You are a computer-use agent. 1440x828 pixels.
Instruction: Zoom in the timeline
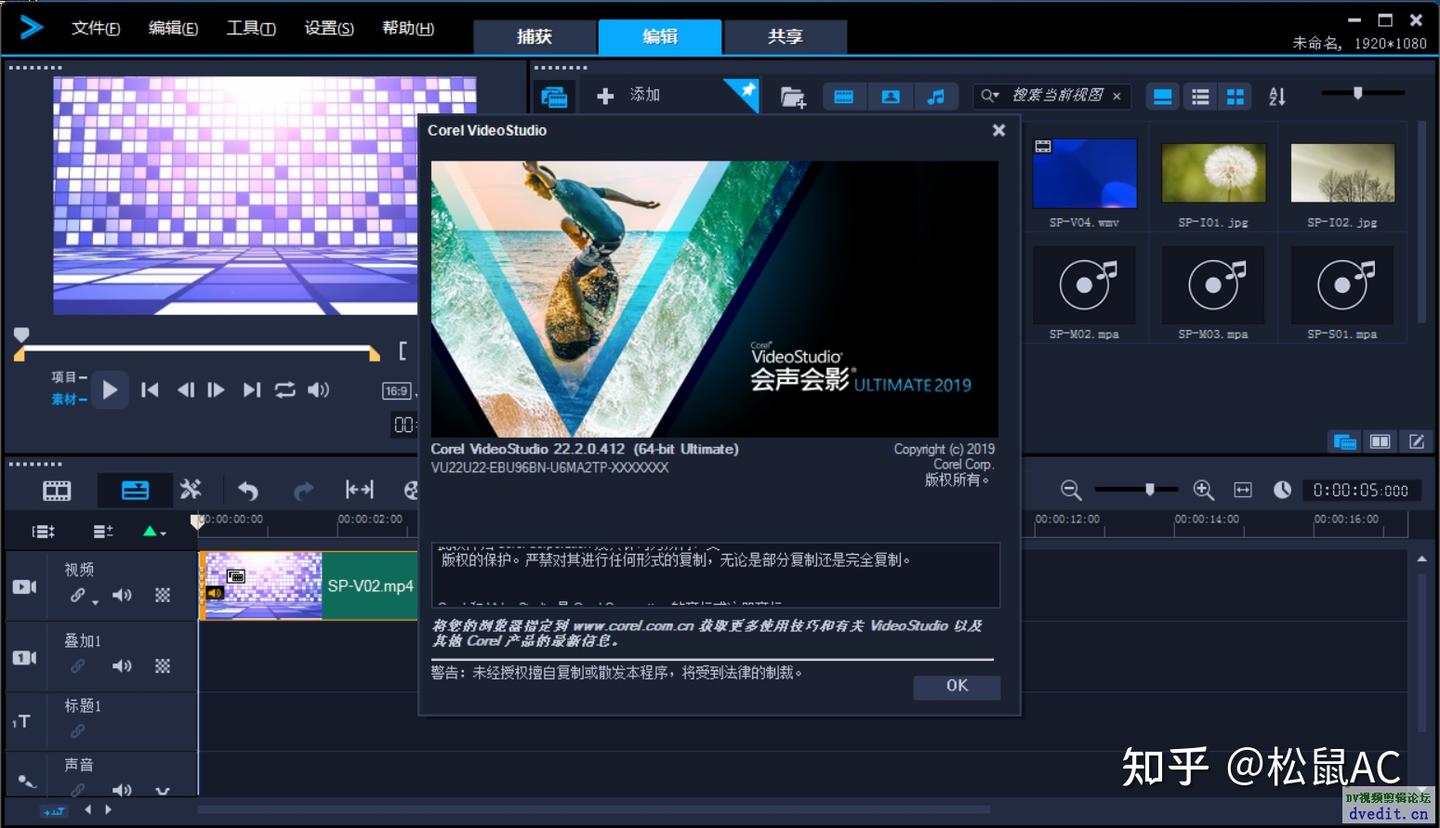(1203, 490)
